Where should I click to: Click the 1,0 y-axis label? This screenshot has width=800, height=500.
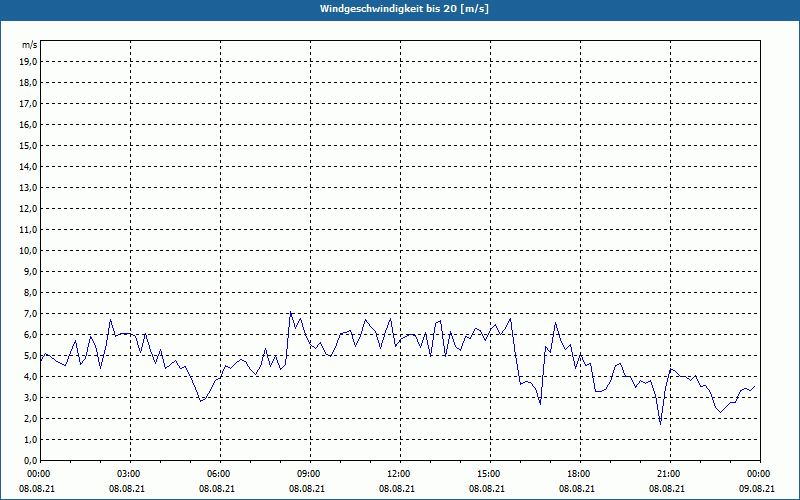click(x=30, y=439)
